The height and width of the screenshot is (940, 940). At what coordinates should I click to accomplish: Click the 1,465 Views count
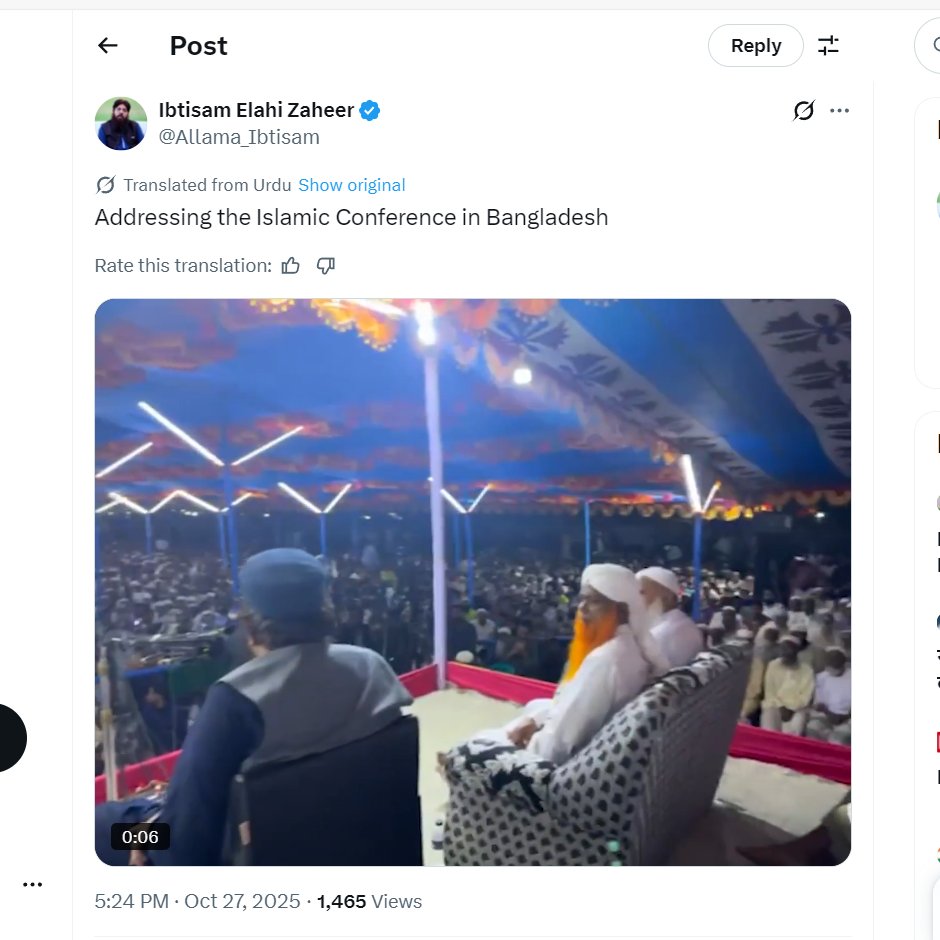tap(369, 901)
